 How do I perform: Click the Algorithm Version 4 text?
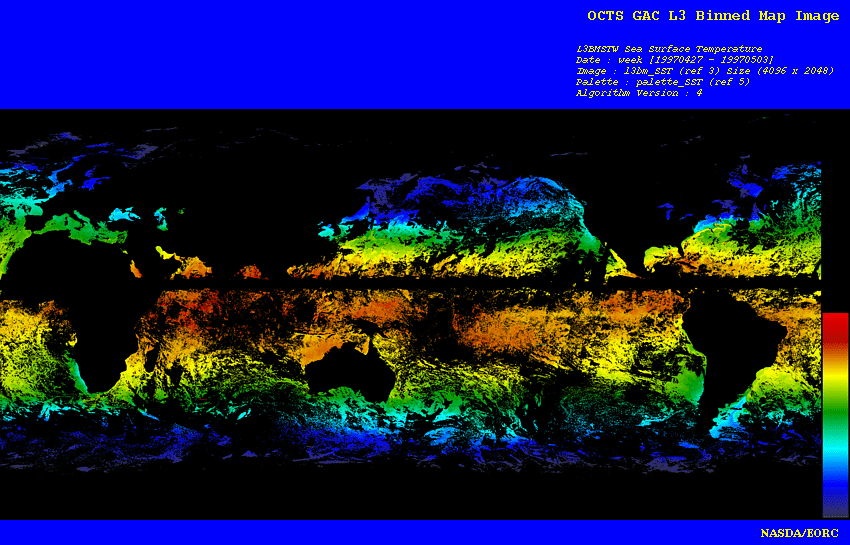tap(638, 93)
